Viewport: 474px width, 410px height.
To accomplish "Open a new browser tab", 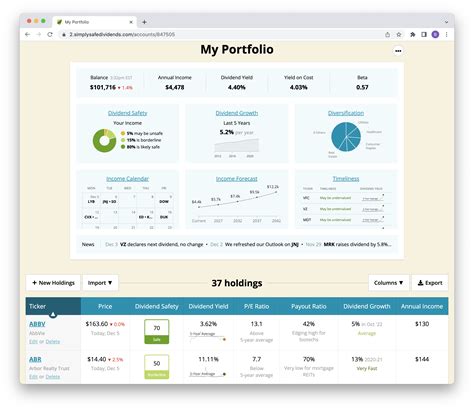I will click(144, 22).
